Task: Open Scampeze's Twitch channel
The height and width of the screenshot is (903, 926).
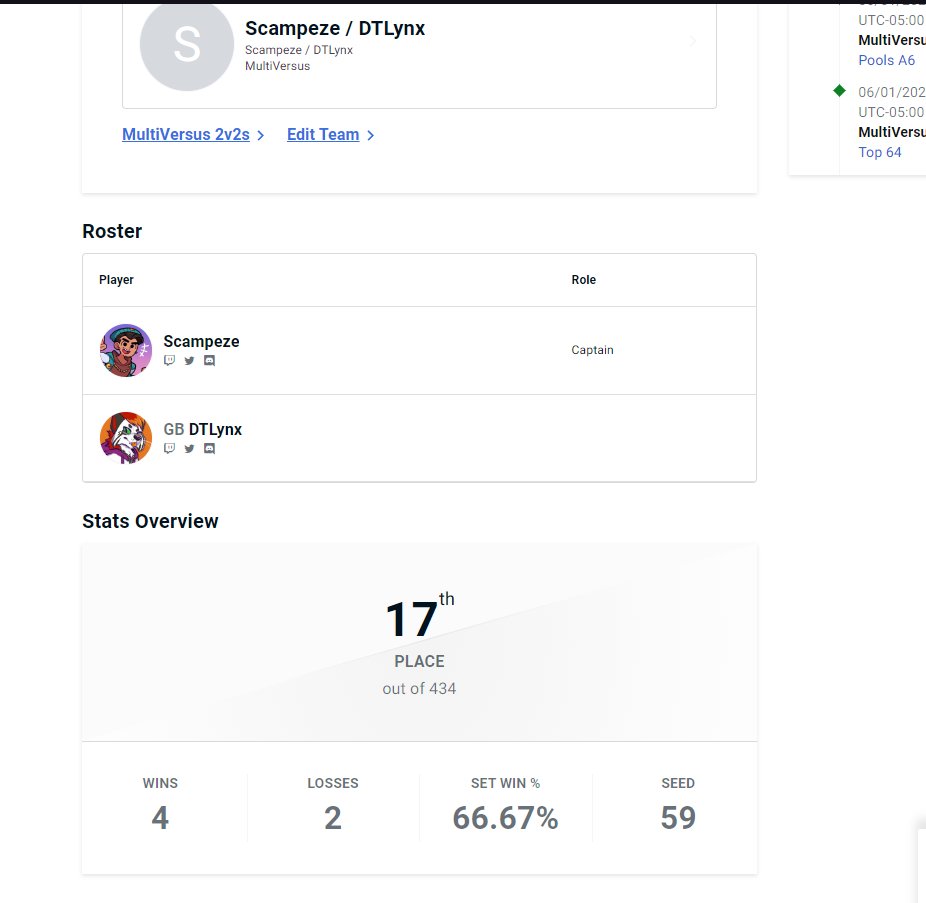Action: pyautogui.click(x=169, y=361)
